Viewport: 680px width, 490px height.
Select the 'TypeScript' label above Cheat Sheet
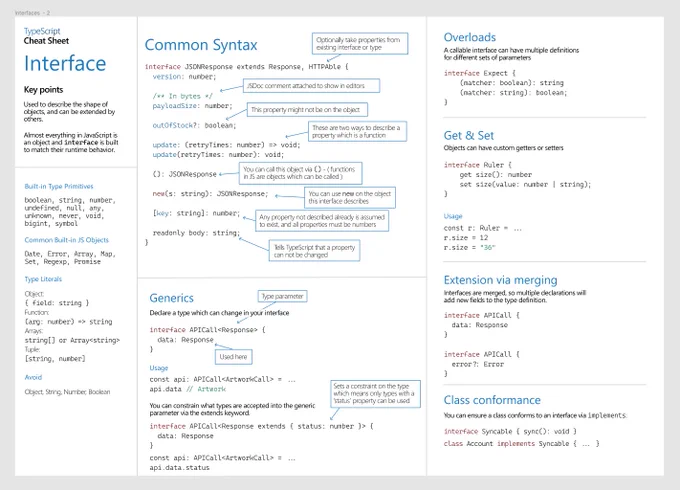(42, 31)
